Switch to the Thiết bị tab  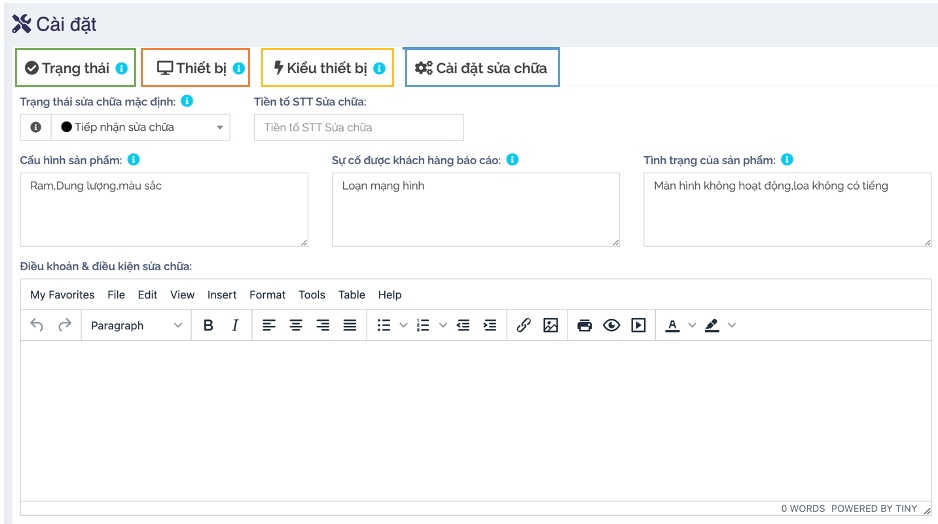(194, 68)
